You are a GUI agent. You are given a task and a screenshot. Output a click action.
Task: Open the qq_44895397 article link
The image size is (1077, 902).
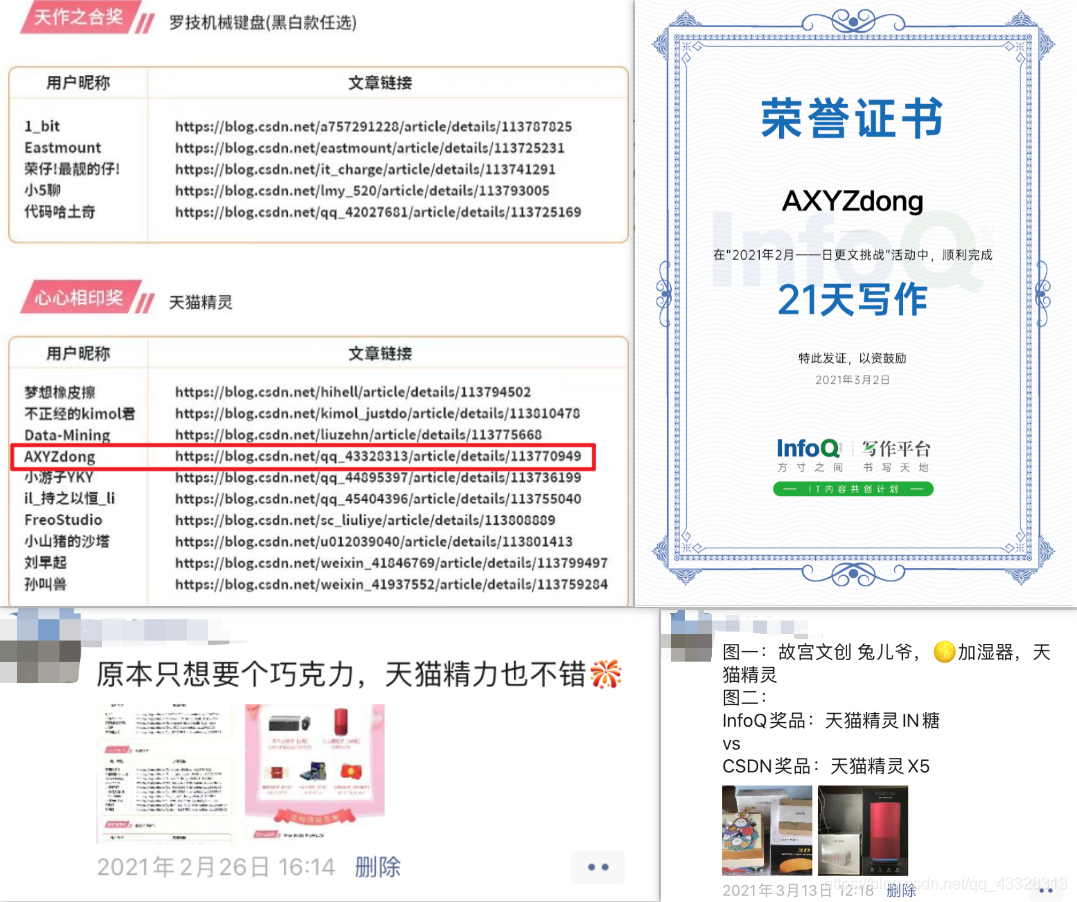pos(378,477)
